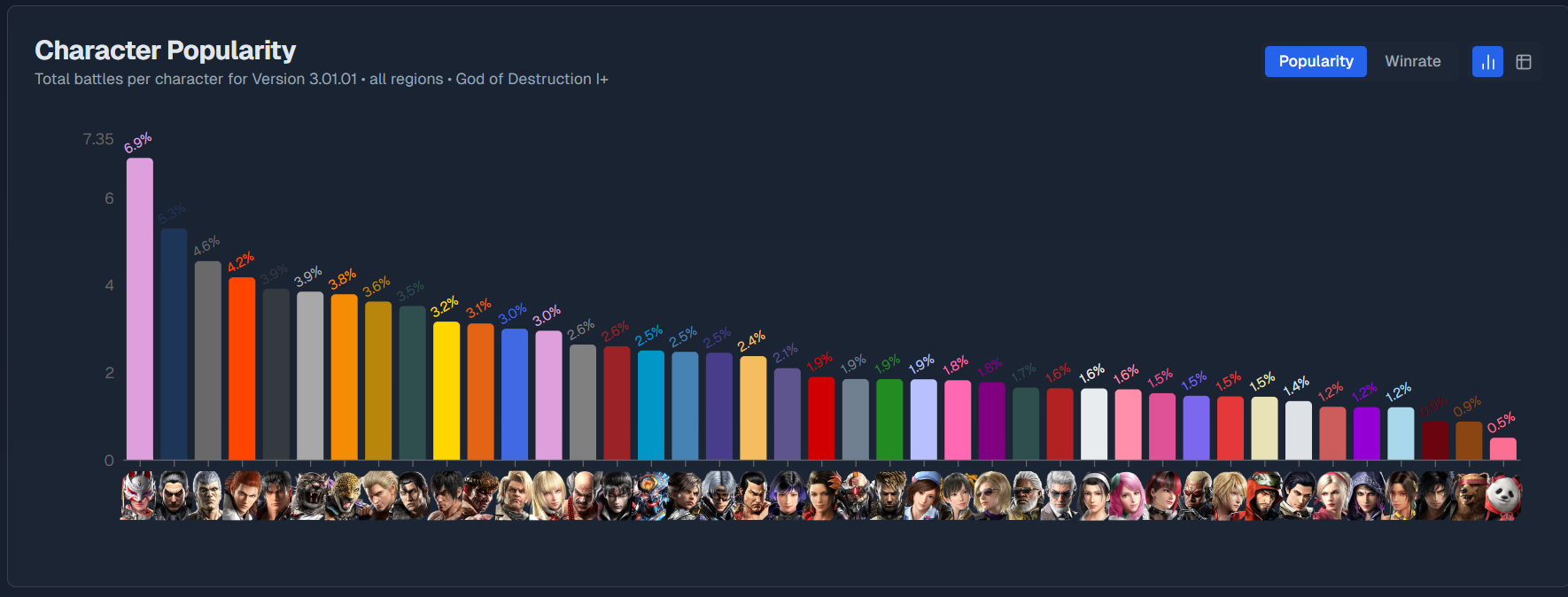
Task: Click the tallest pink 6.9% bar
Action: (x=140, y=309)
